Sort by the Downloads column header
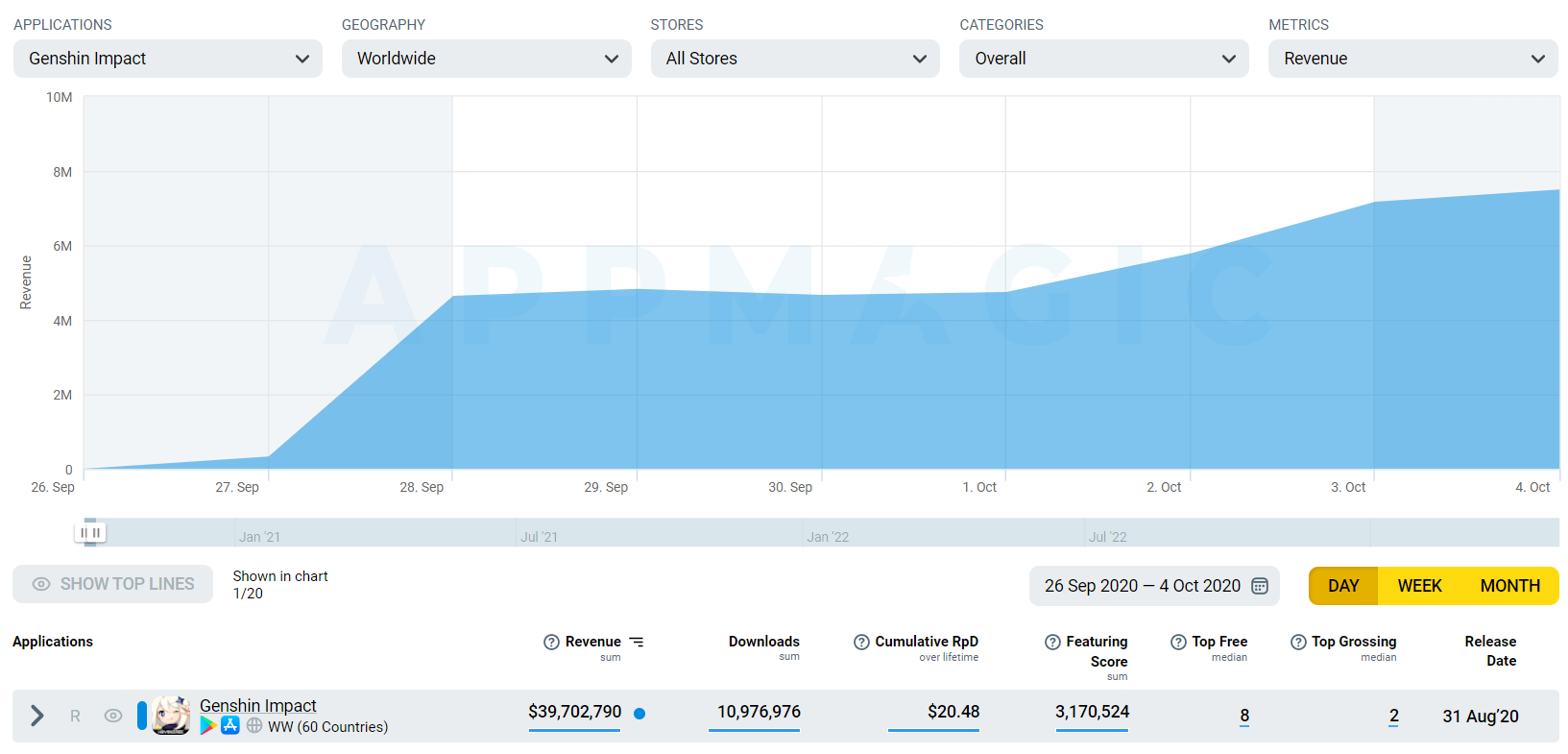Viewport: 1568px width, 754px height. pos(763,642)
